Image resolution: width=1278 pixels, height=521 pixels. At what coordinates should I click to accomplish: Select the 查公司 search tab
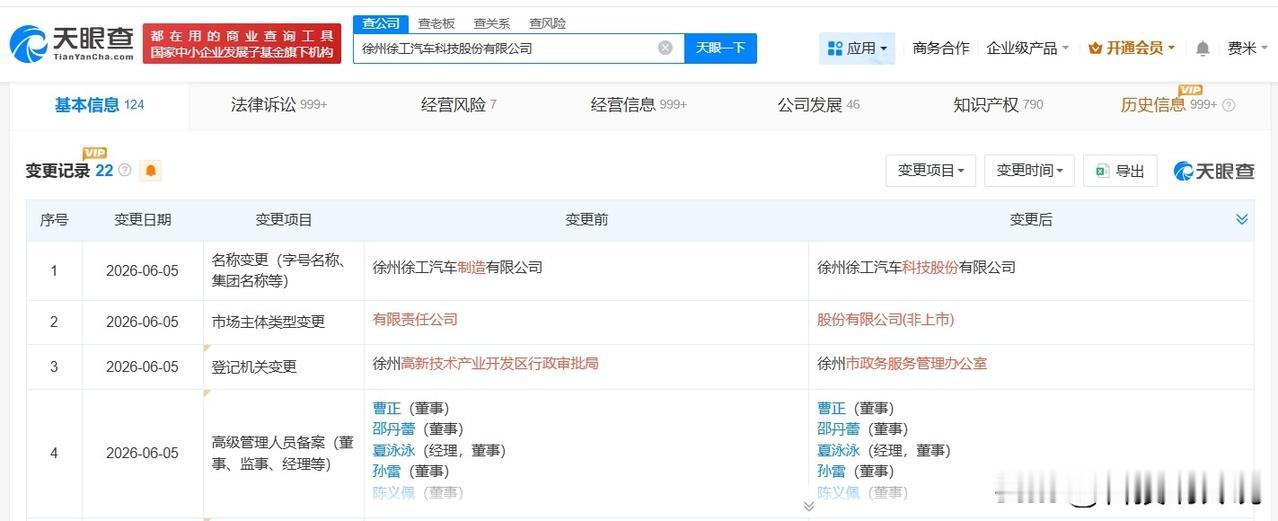381,23
